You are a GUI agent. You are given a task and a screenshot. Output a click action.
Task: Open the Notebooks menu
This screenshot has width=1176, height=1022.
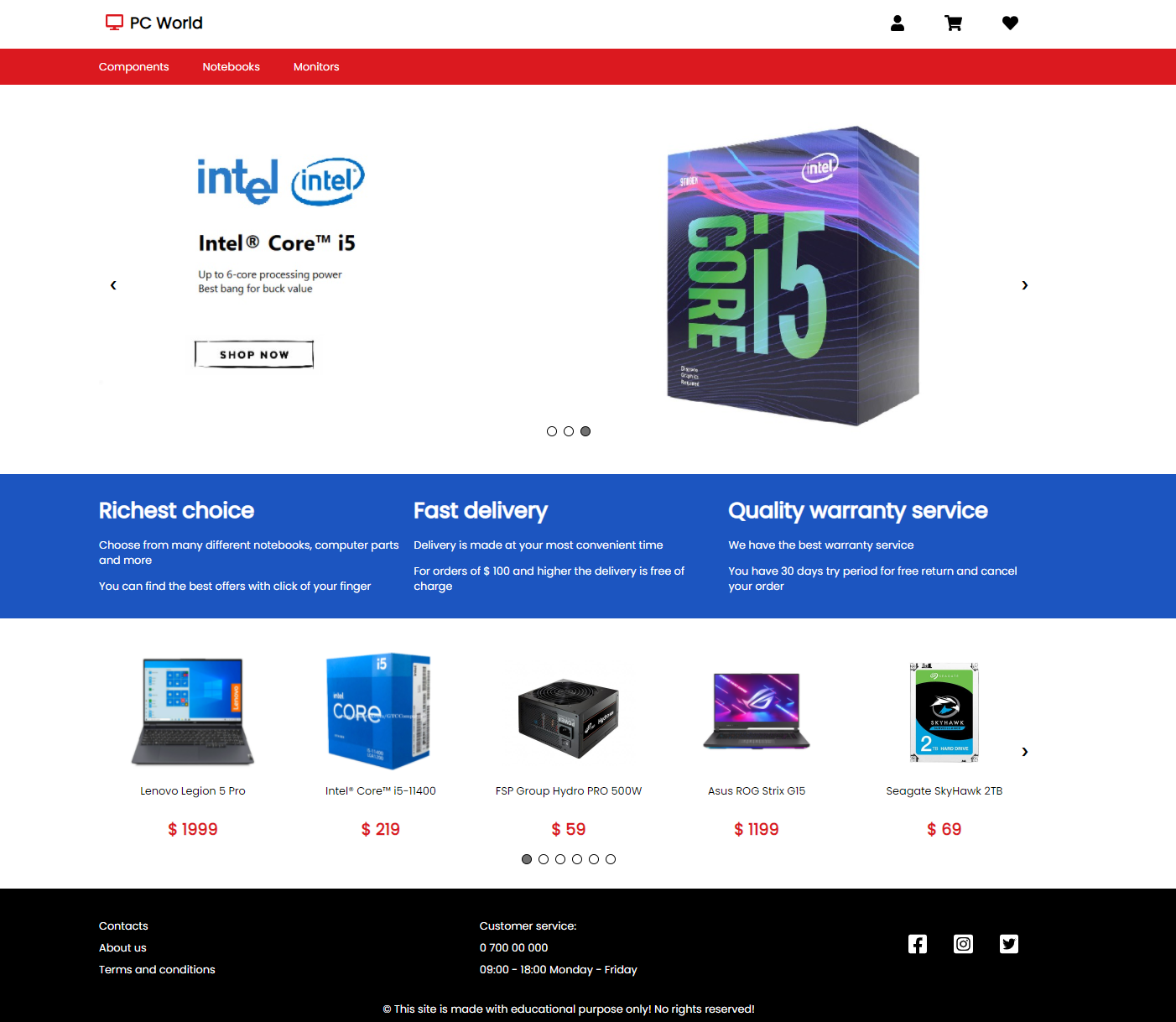232,67
